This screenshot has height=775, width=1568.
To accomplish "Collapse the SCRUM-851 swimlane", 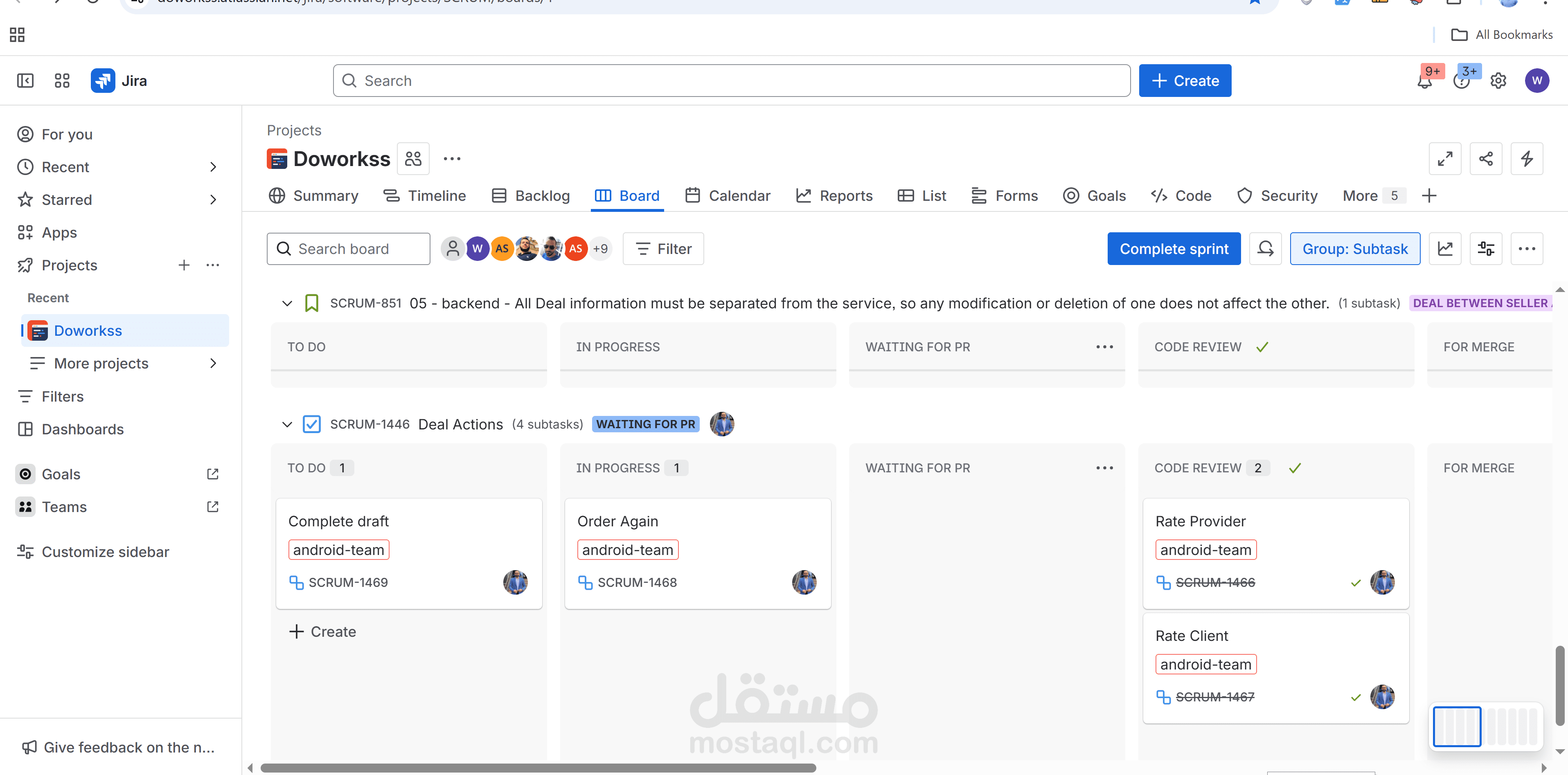I will point(287,303).
